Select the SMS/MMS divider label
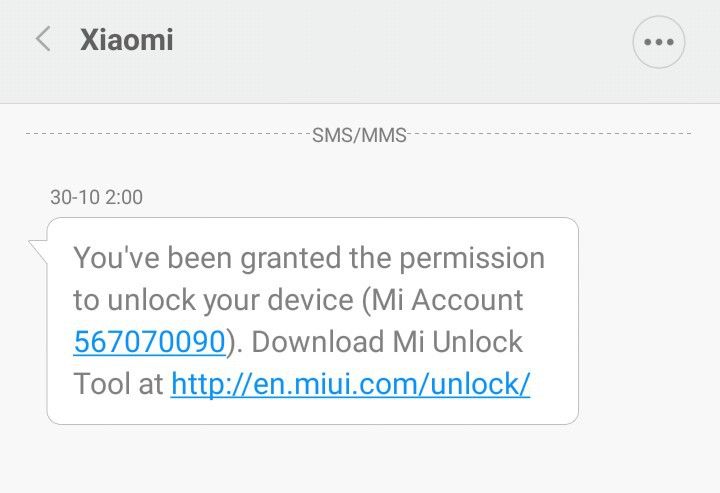 pos(359,135)
